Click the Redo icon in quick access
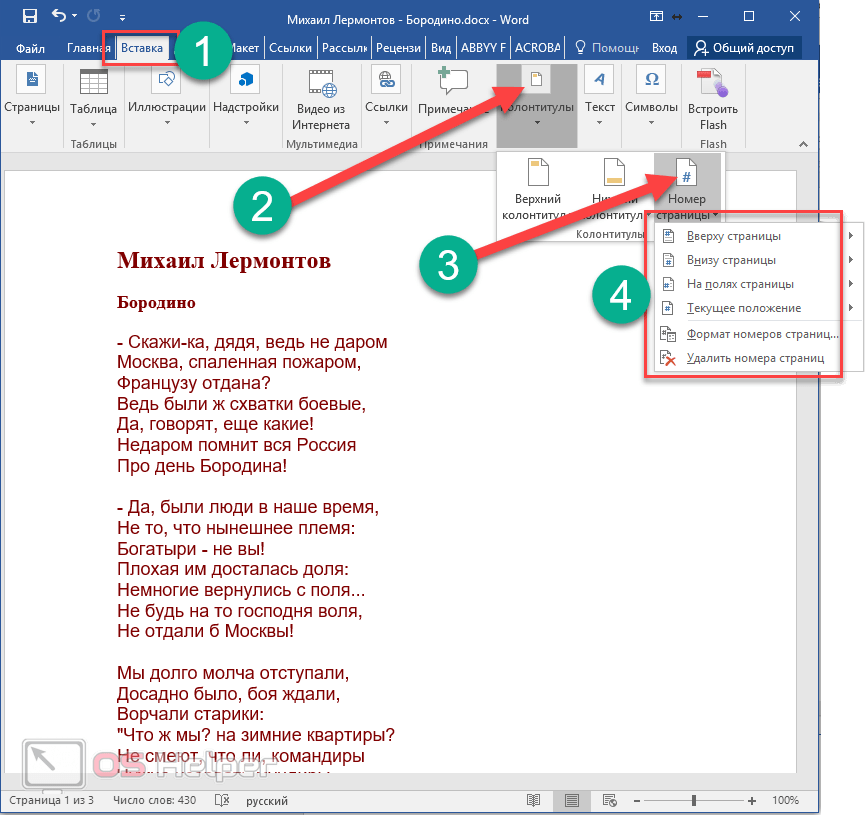 [94, 16]
